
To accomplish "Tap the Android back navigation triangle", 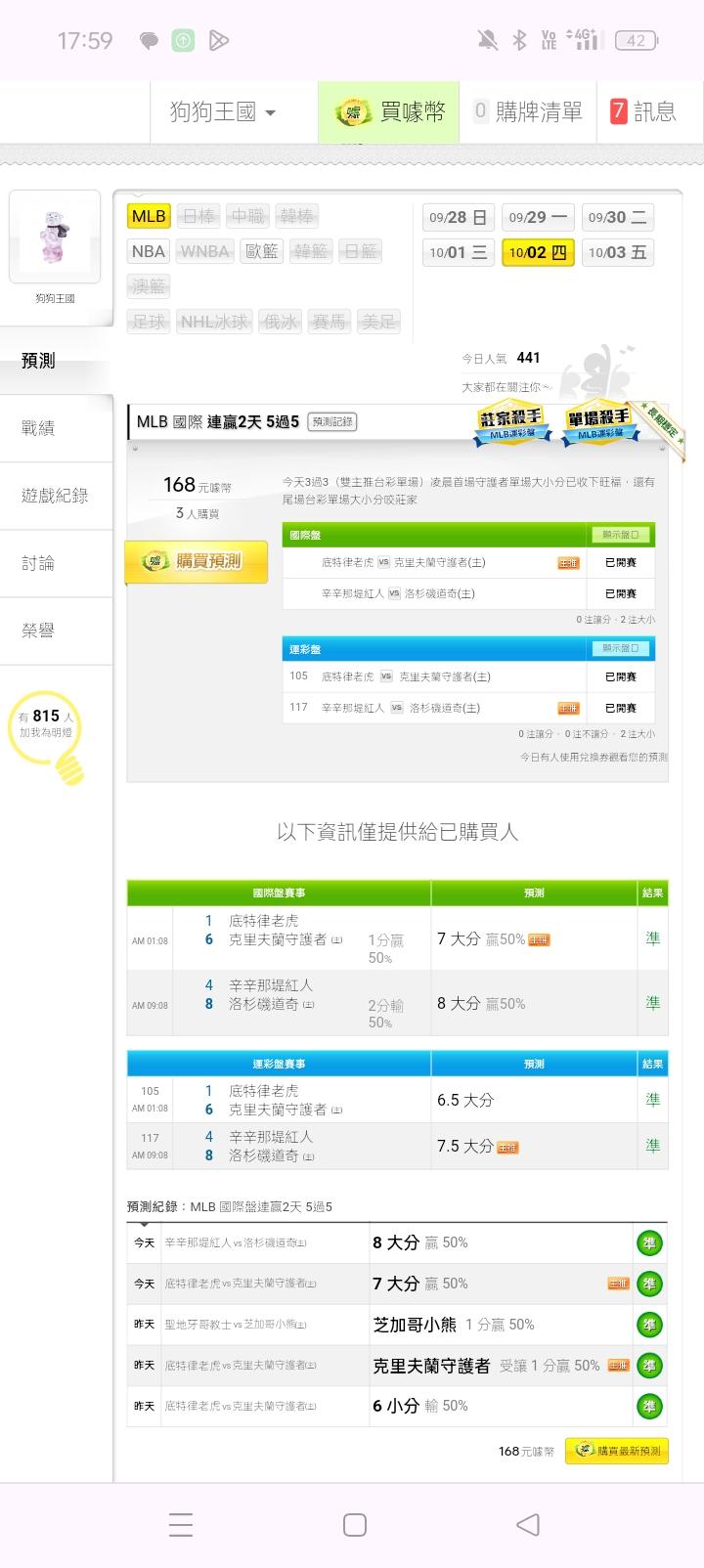I will (x=527, y=1524).
